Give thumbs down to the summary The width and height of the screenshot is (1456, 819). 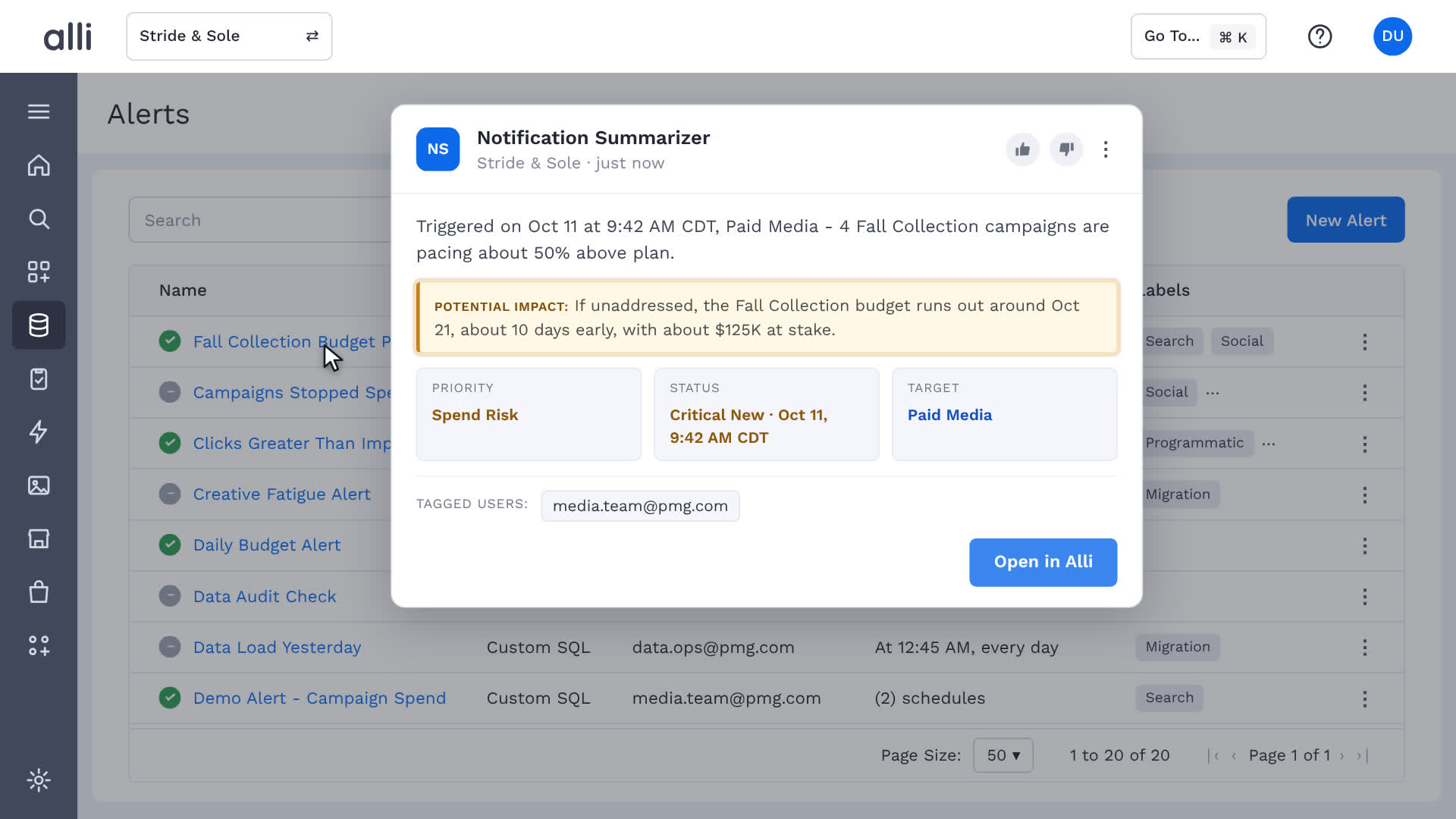[1066, 149]
